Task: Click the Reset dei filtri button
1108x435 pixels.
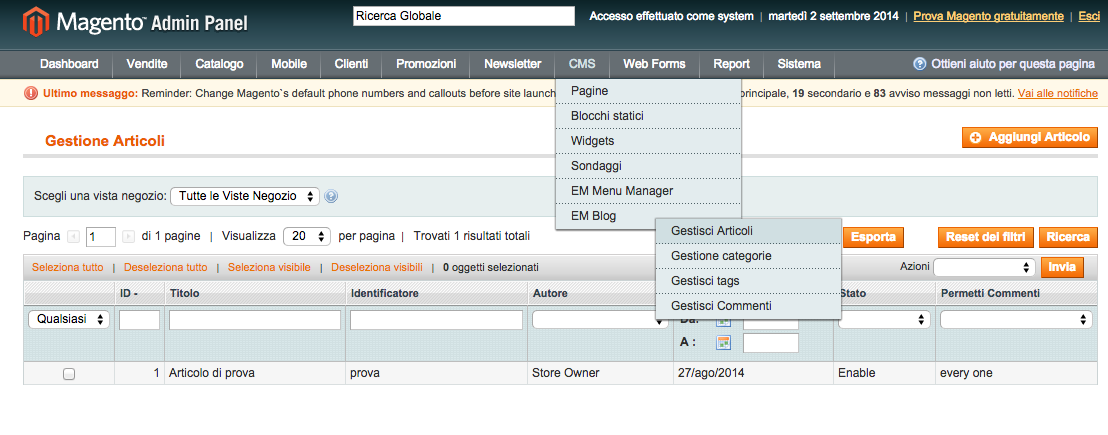Action: (x=986, y=237)
